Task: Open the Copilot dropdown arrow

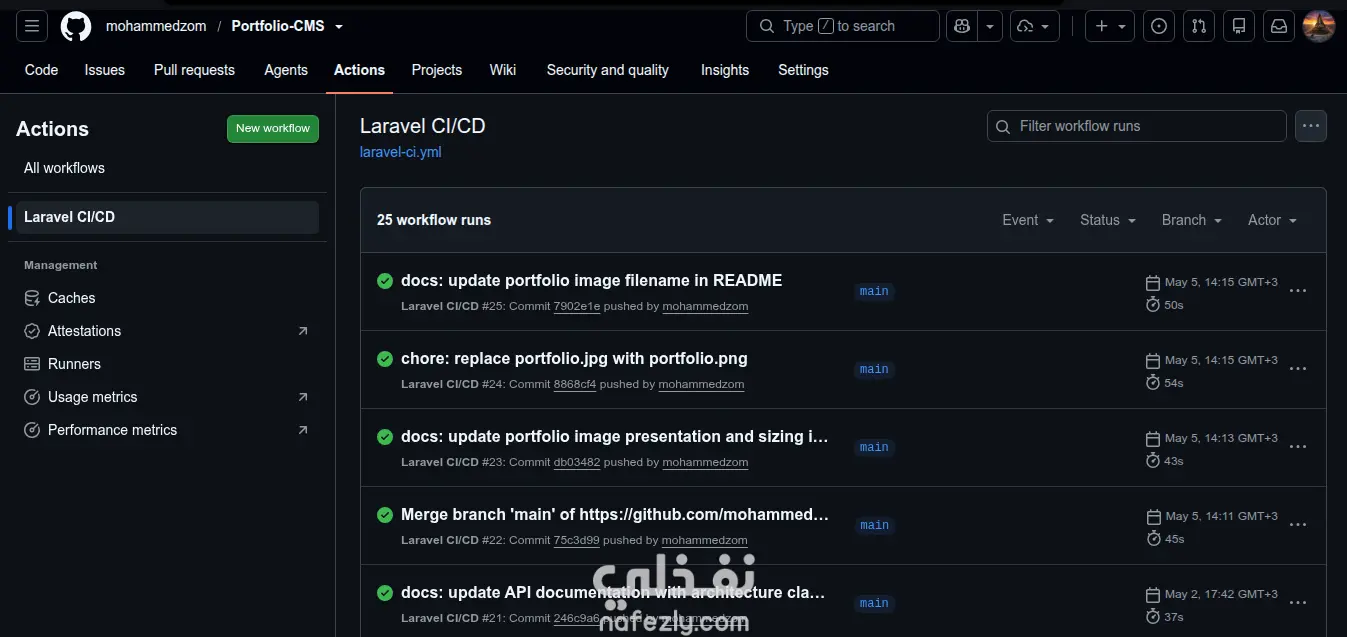Action: [x=990, y=26]
